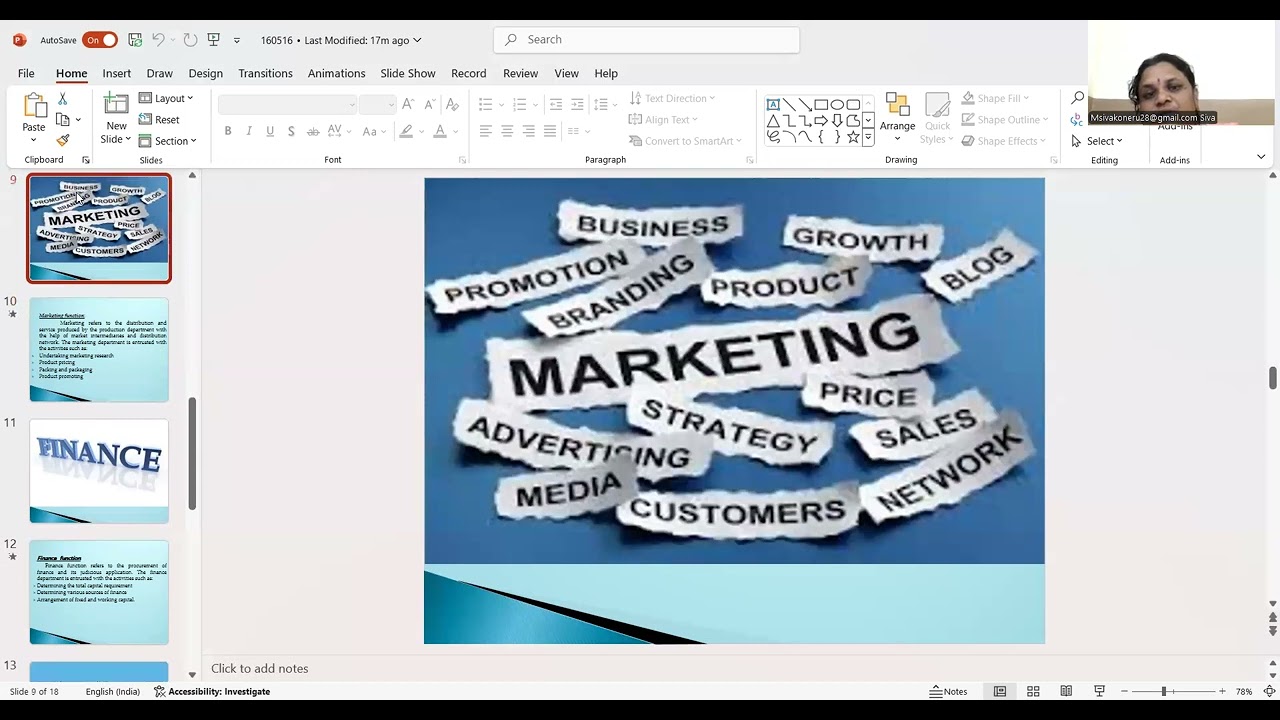Select slide 10 Marketing function thumbnail
This screenshot has height=720, width=1280.
(99, 350)
